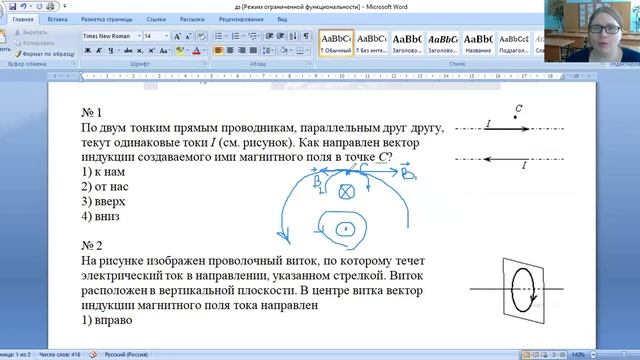Viewport: 640px width, 360px height.
Task: Toggle strikethrough formatting
Action: tap(128, 51)
